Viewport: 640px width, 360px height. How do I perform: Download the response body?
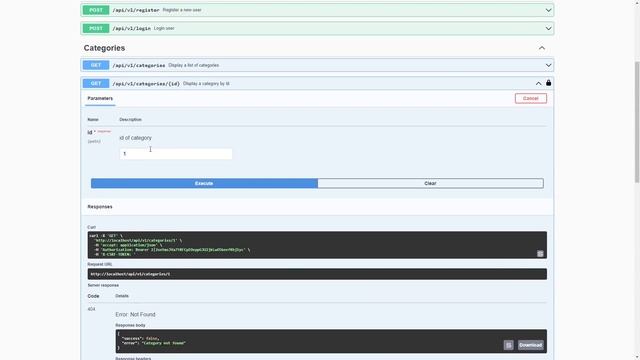tap(531, 345)
